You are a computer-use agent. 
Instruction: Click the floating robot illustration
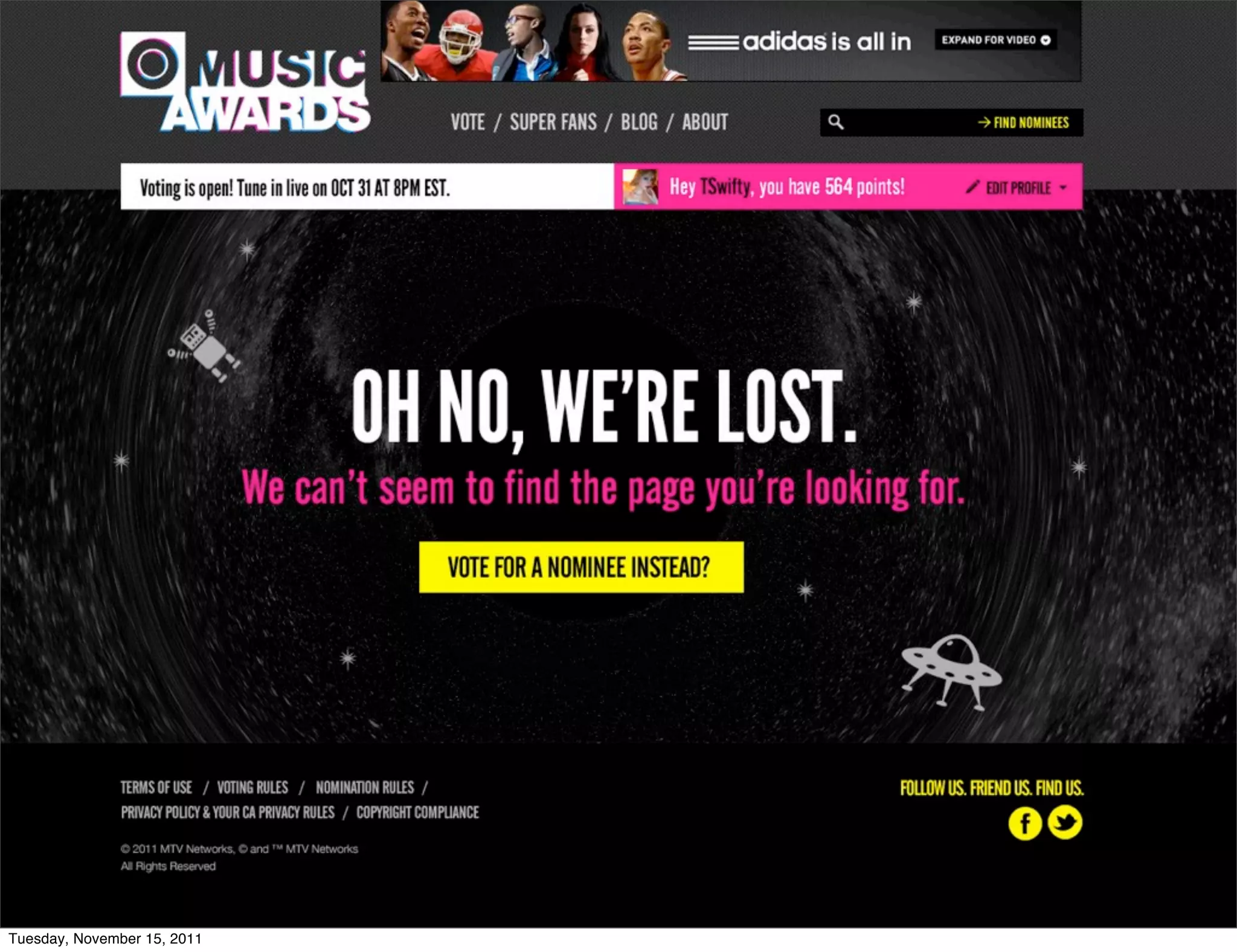pyautogui.click(x=204, y=346)
